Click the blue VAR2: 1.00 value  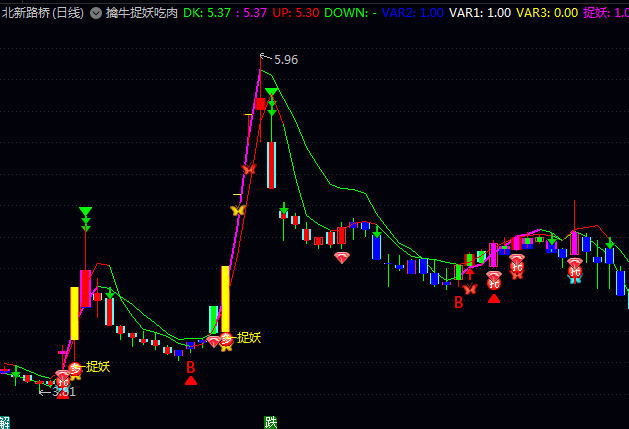click(412, 13)
